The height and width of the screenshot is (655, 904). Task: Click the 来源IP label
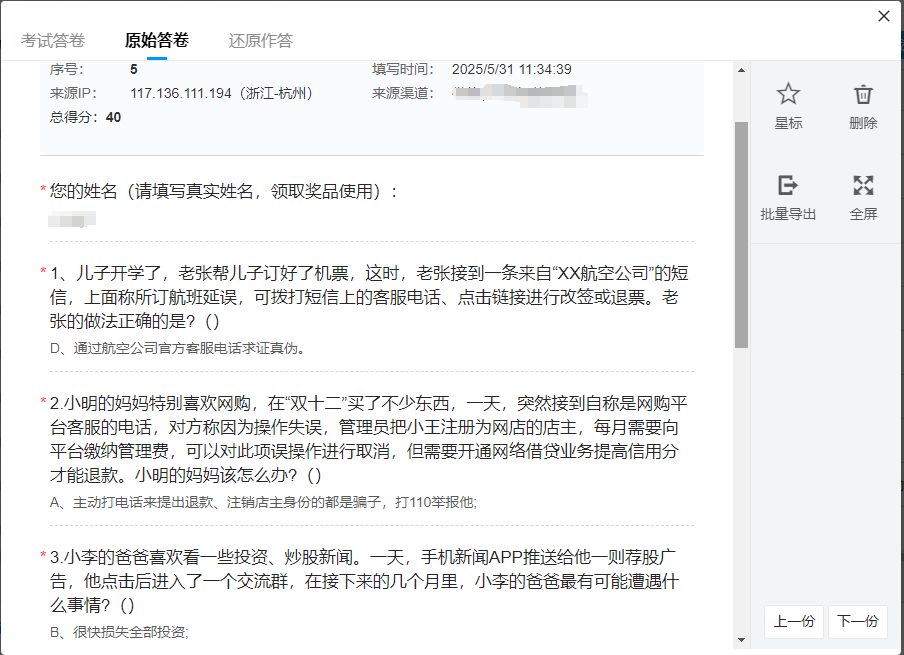click(x=74, y=93)
